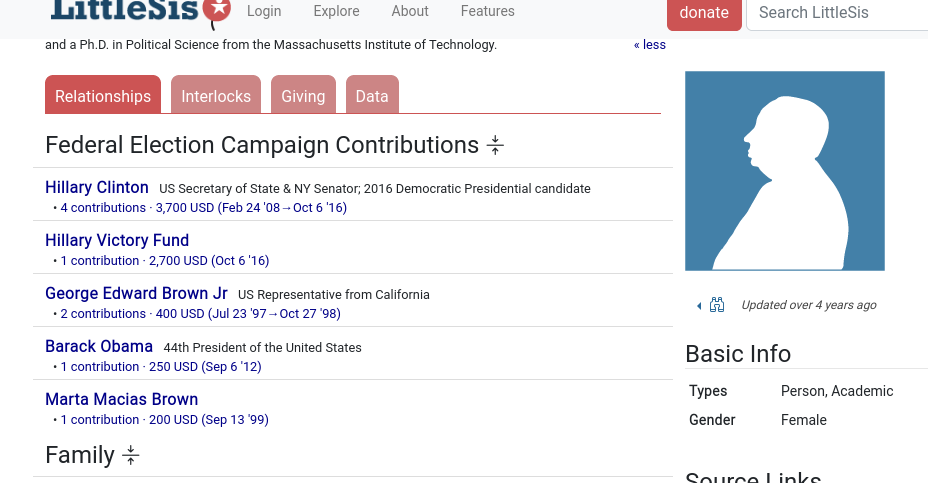Click the 'US Representative from California' description

(x=334, y=295)
